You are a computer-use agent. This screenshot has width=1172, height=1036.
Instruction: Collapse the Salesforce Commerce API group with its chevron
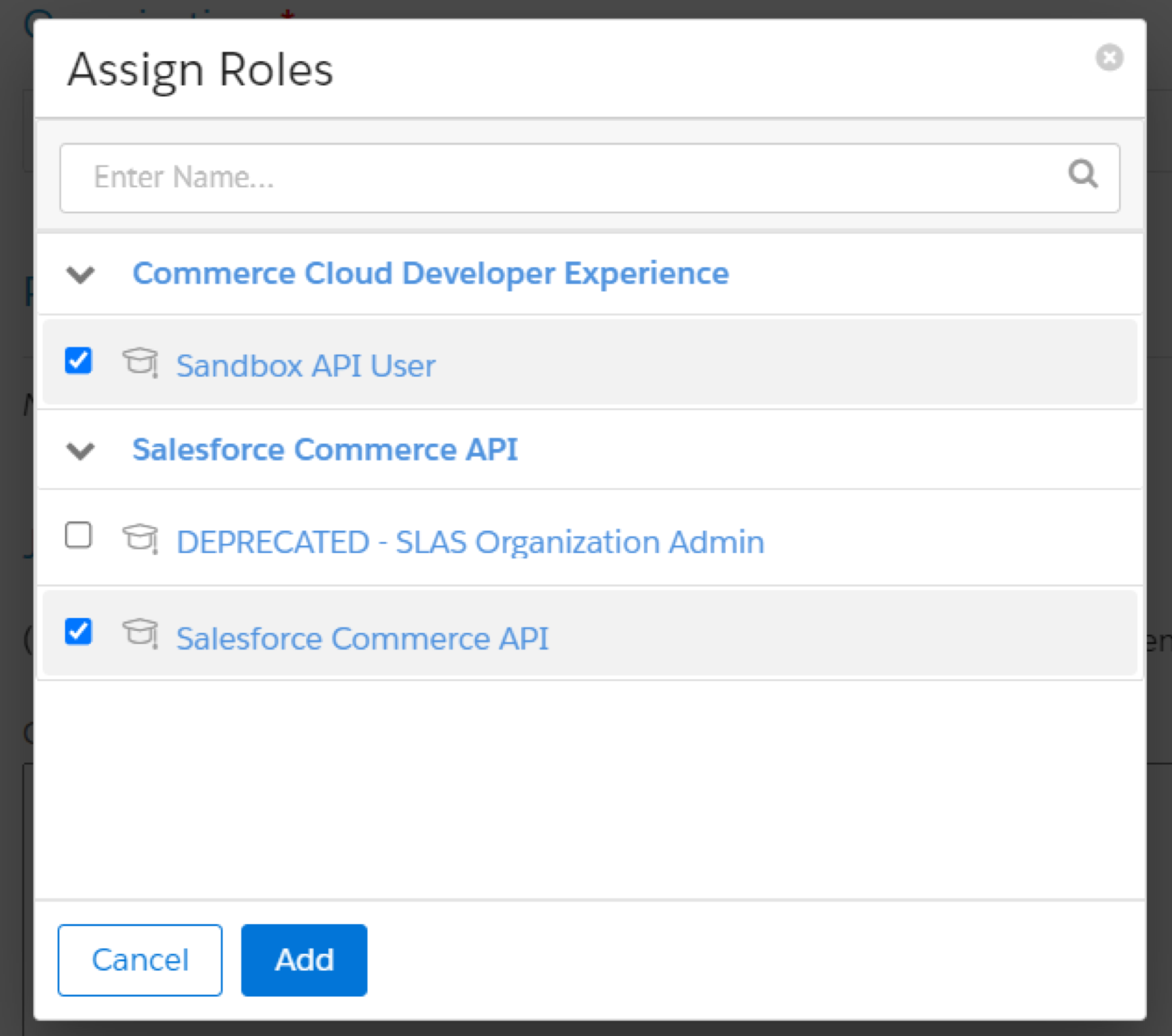click(x=81, y=450)
